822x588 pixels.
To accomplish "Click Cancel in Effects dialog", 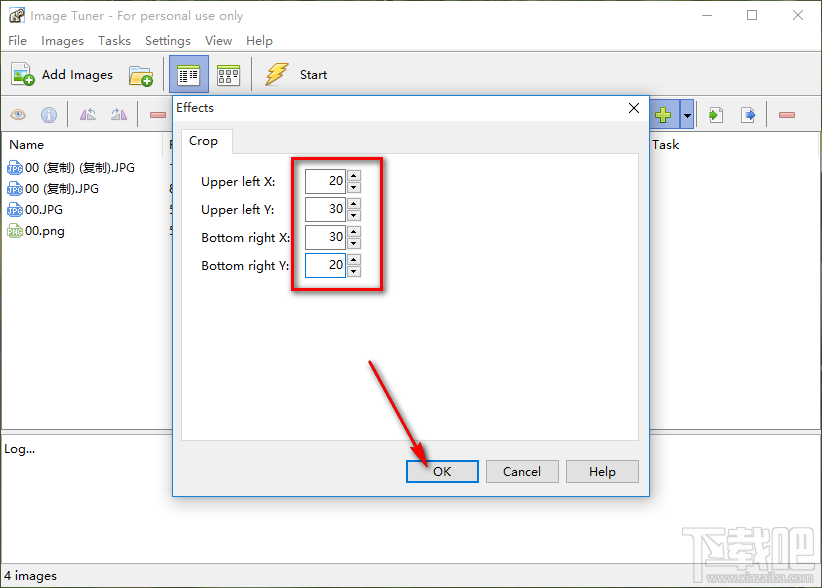I will [522, 472].
